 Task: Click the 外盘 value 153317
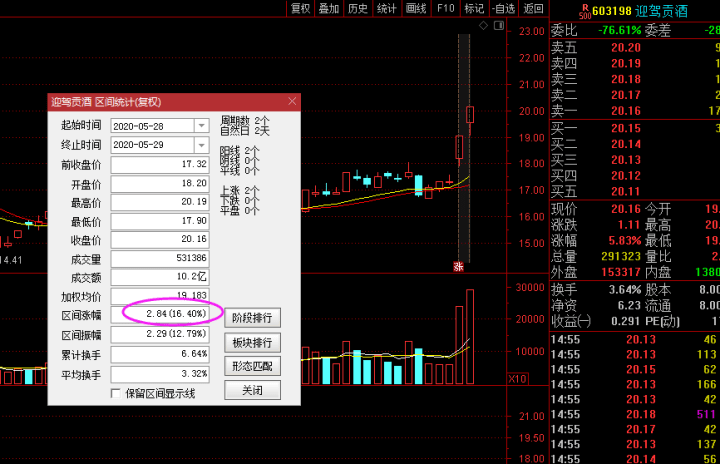click(621, 272)
